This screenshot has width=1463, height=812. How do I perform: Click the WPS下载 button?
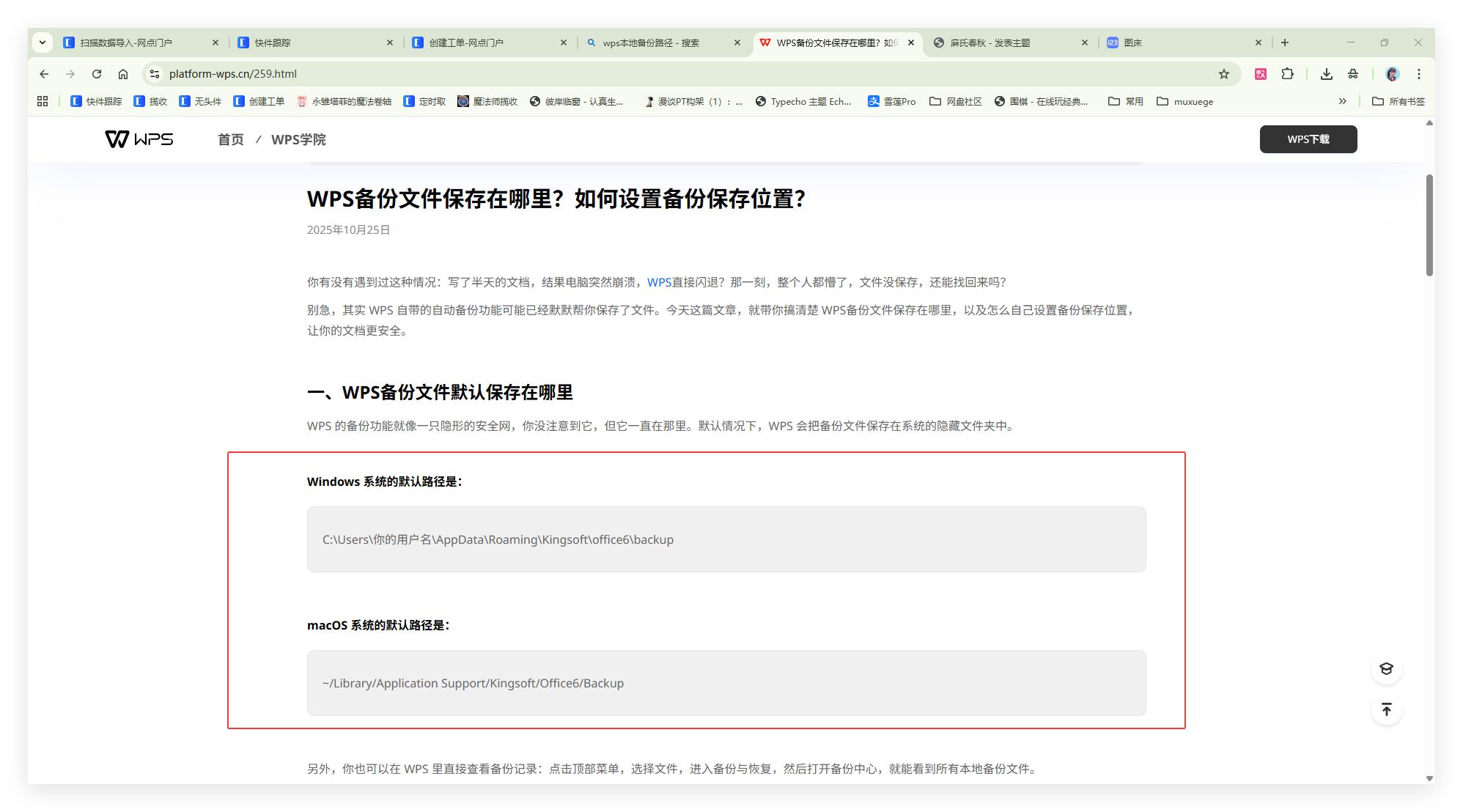(x=1308, y=139)
